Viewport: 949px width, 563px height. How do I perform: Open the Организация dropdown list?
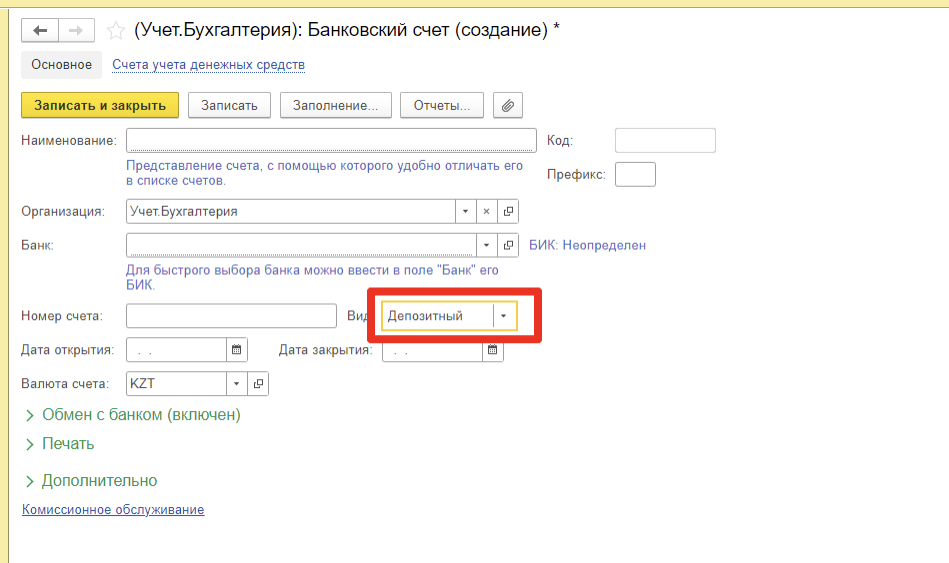[x=465, y=211]
